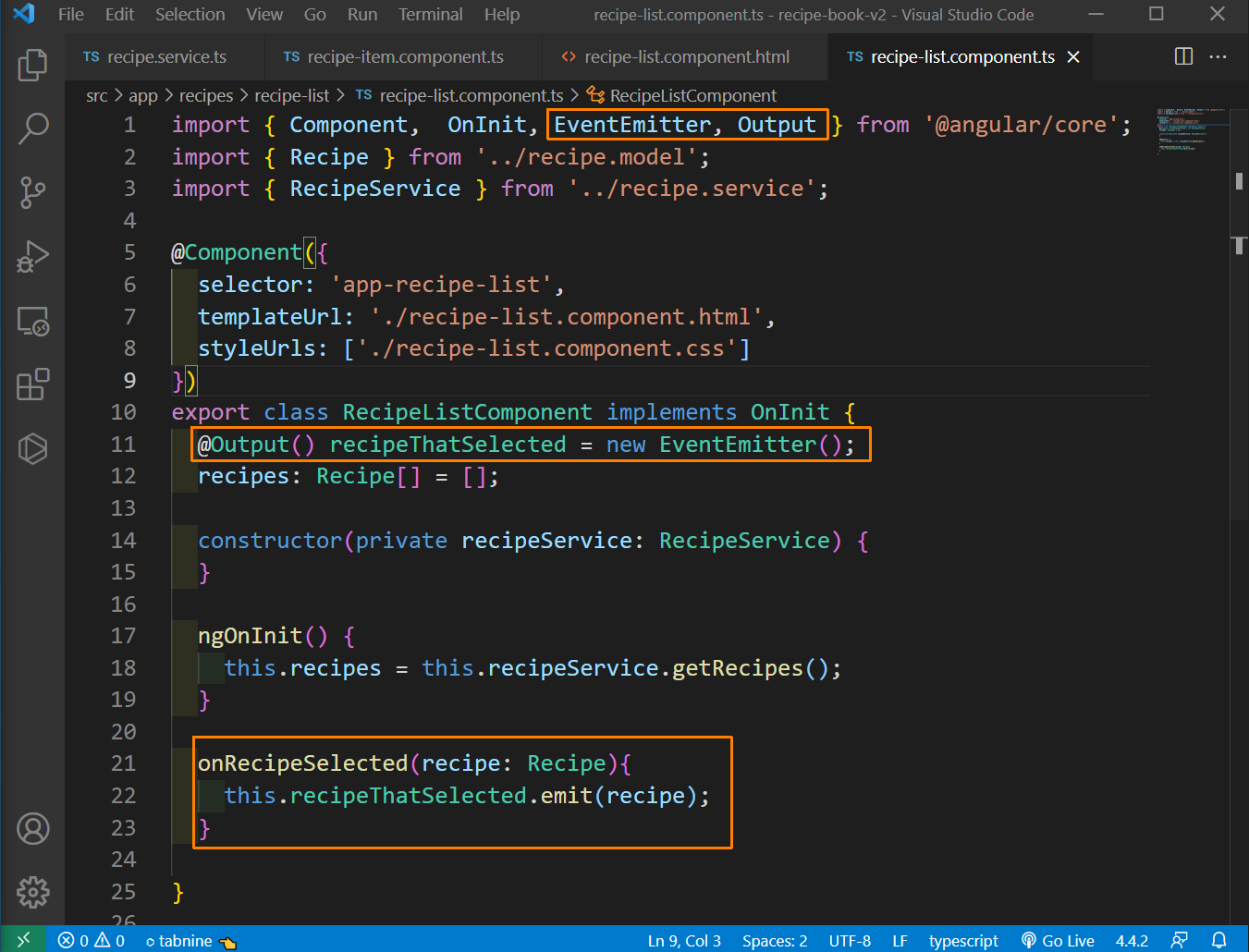Open the Run menu
The image size is (1249, 952).
tap(362, 15)
